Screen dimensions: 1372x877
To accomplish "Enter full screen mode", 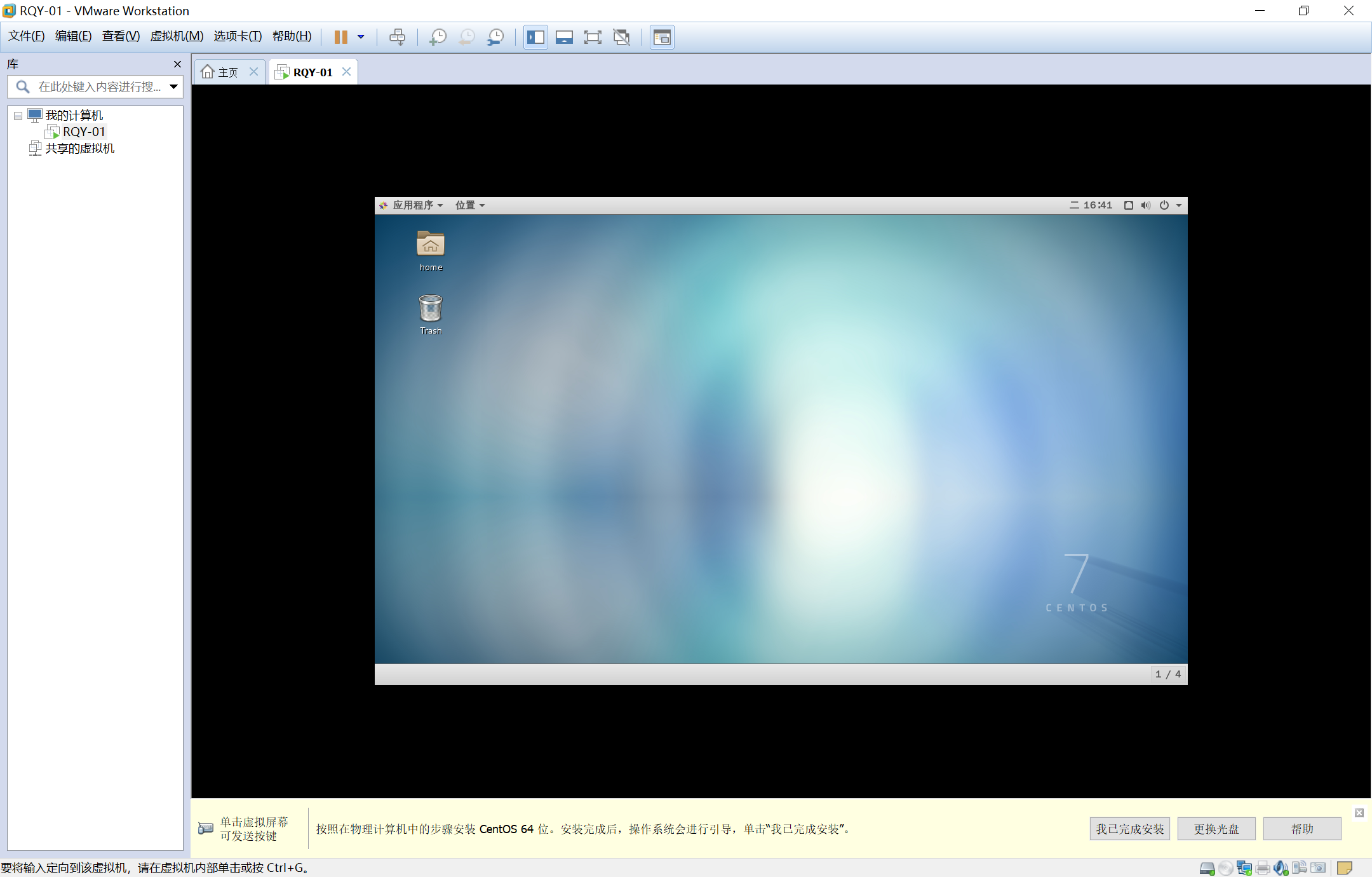I will [x=593, y=37].
